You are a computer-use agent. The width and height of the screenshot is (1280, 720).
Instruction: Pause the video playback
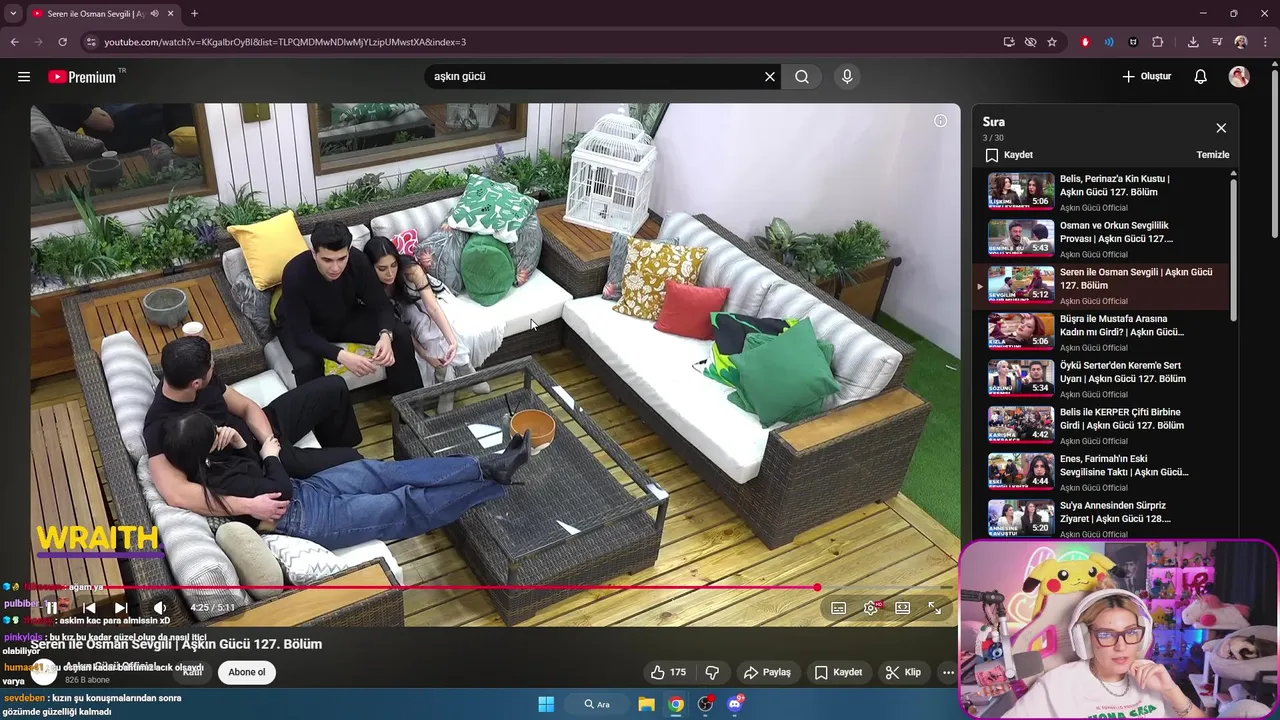(52, 607)
